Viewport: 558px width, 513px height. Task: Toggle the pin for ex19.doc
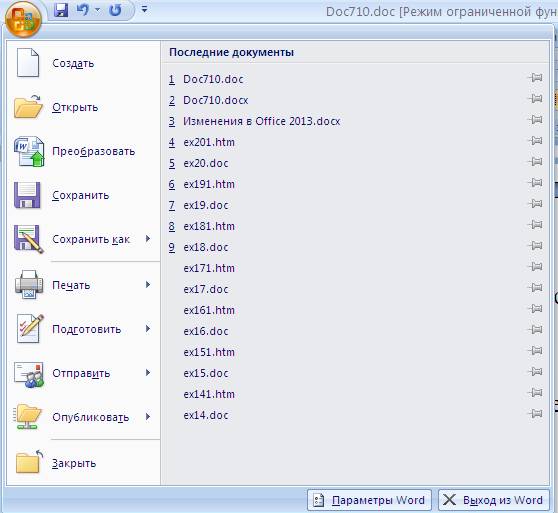[x=535, y=203]
